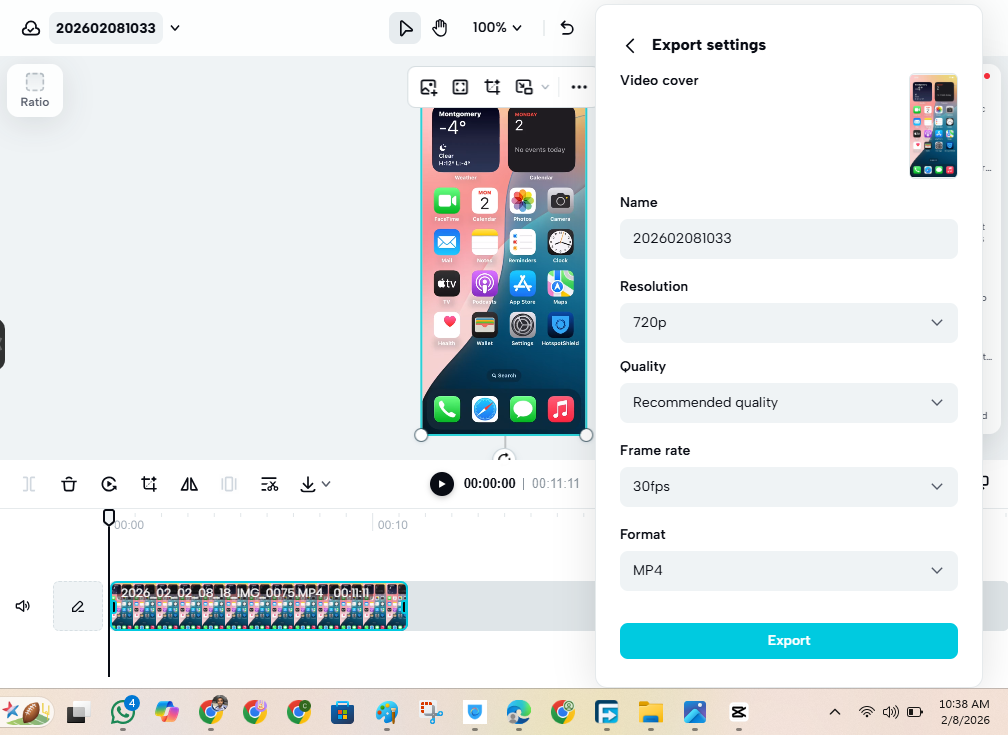Mute the audio track on the left
The width and height of the screenshot is (1008, 735).
click(x=22, y=606)
